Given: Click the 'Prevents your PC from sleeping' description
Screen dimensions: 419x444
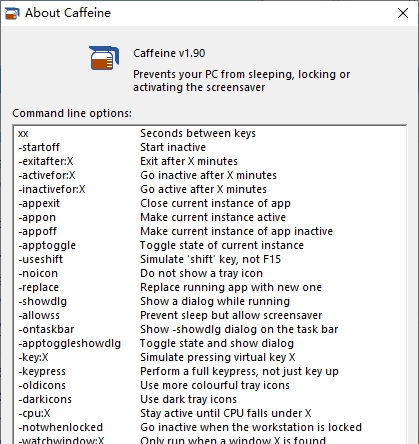Looking at the screenshot, I should tap(242, 81).
